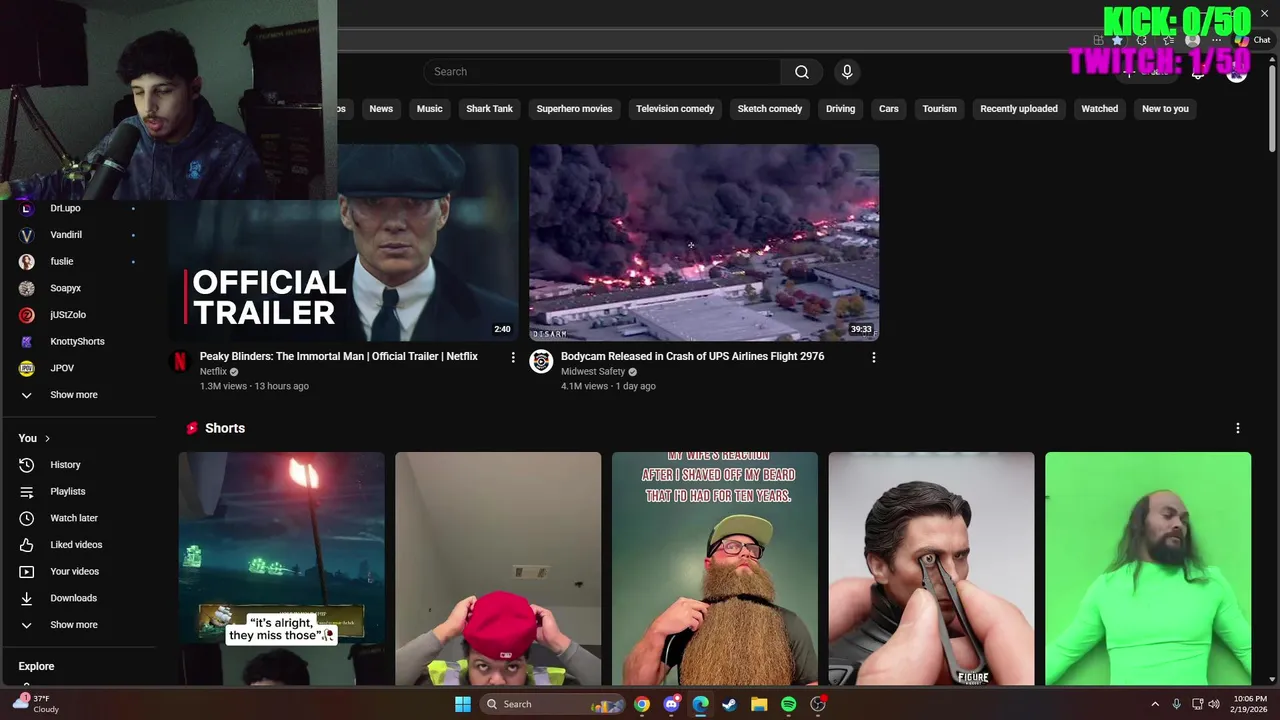
Task: Show hidden system tray icons
Action: [1155, 704]
